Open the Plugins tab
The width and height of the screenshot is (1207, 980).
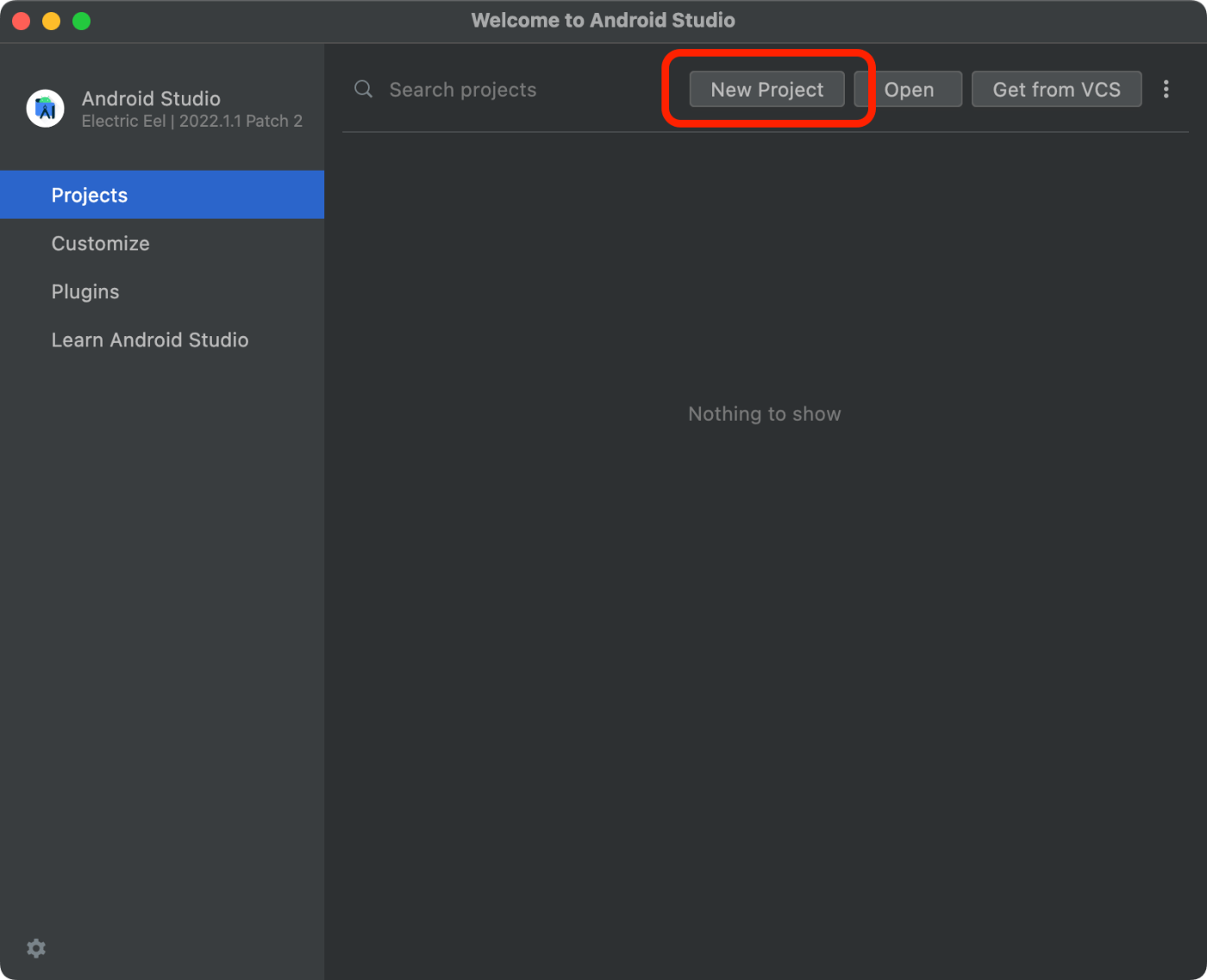pos(162,291)
